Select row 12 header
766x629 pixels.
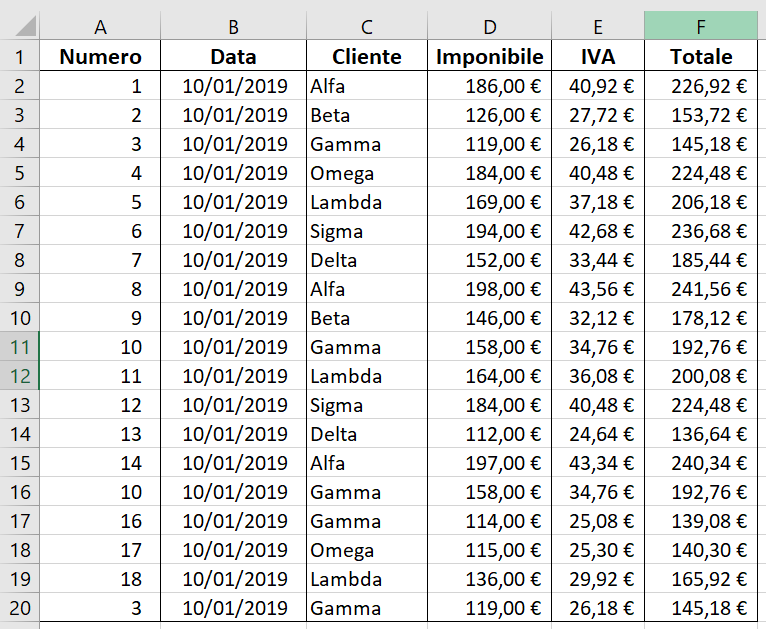20,376
